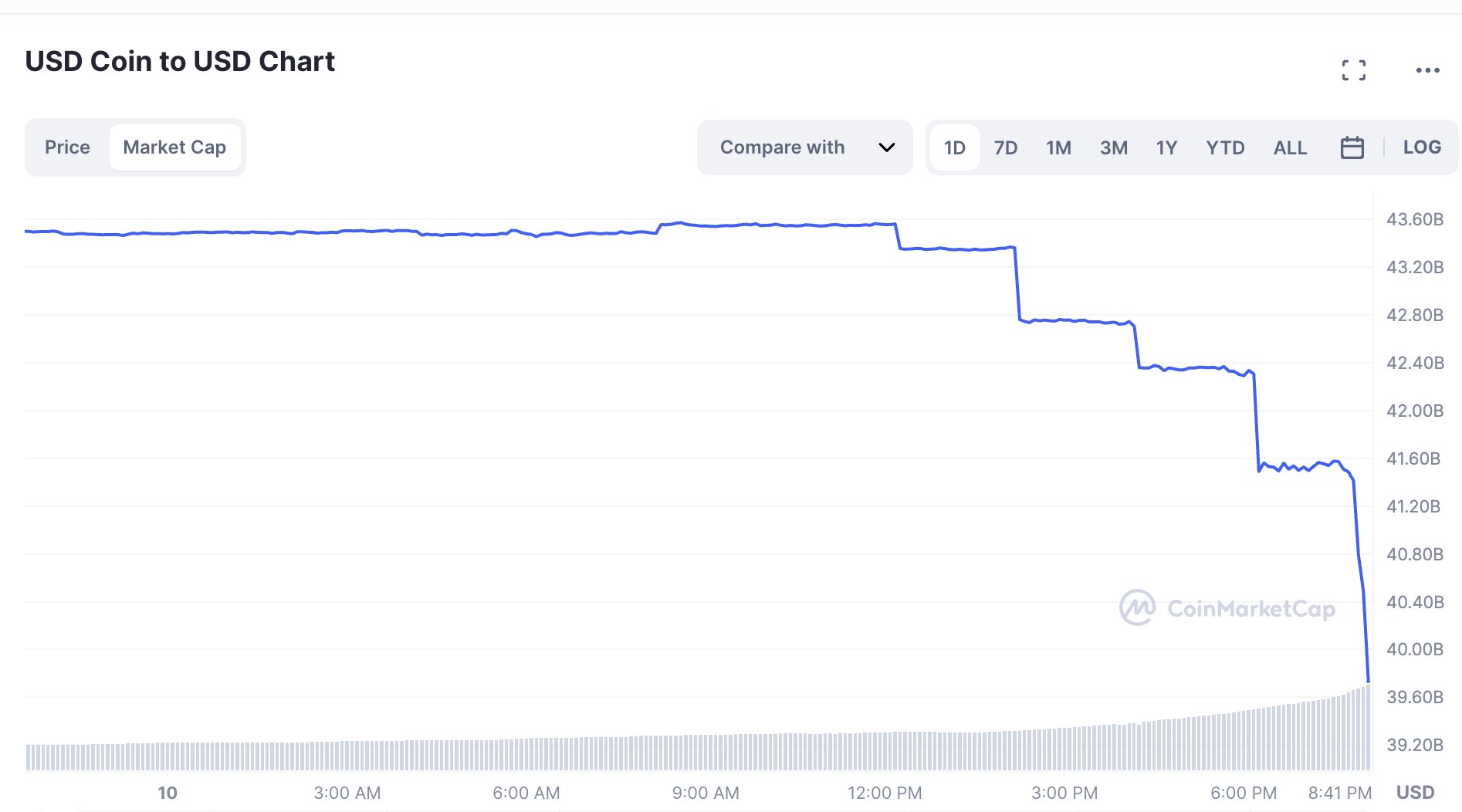Viewport: 1462px width, 812px height.
Task: Click the 6:00 AM time label
Action: click(x=526, y=793)
